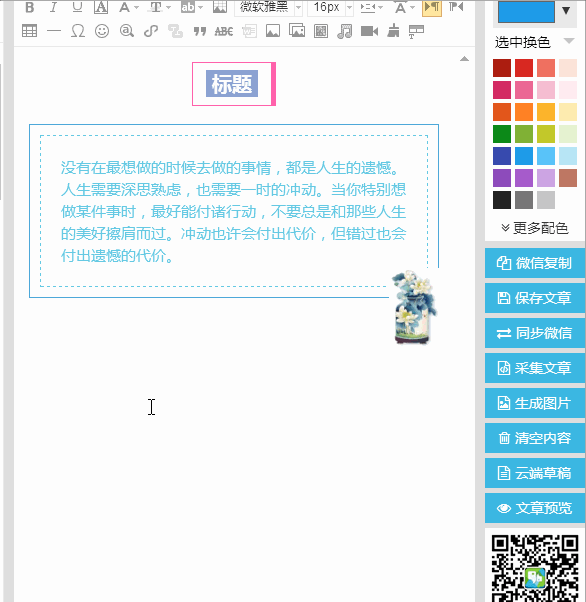Viewport: 586px width, 602px height.
Task: Open the 云端草稿 cloud drafts button
Action: click(535, 473)
